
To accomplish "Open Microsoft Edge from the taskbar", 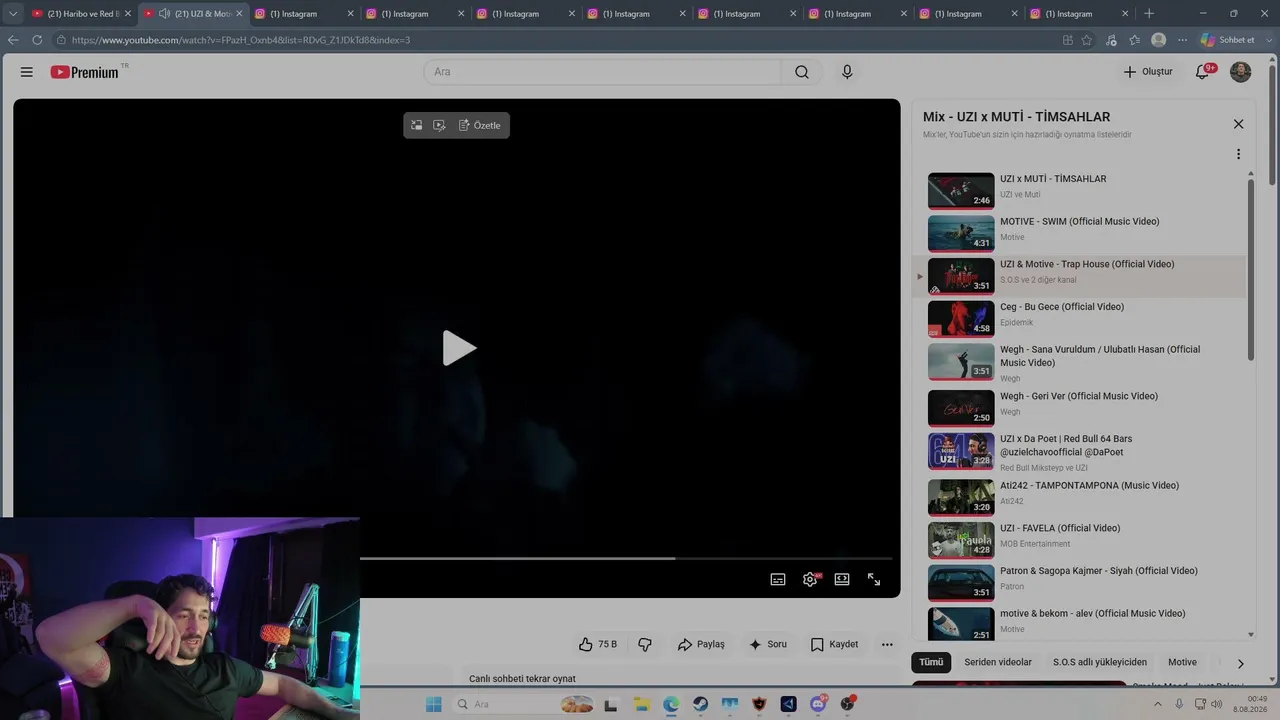I will pos(671,704).
